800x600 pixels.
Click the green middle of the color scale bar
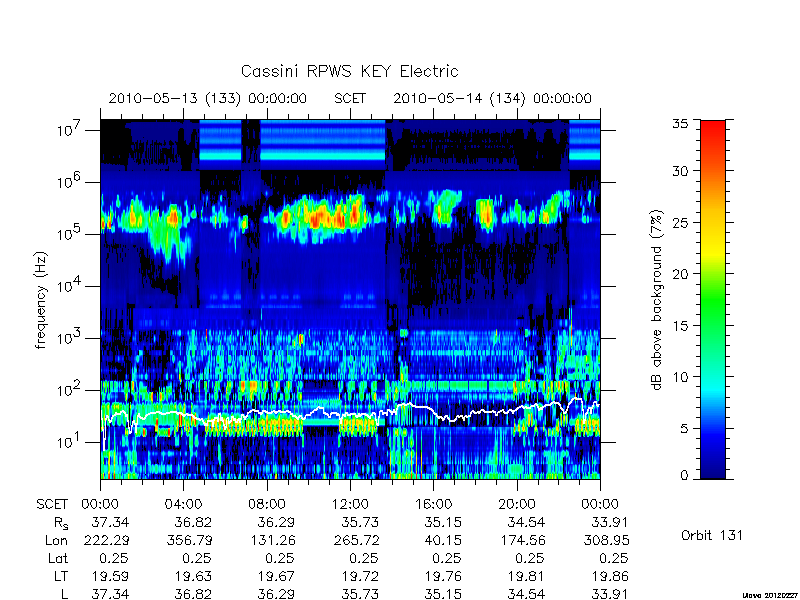pyautogui.click(x=713, y=301)
